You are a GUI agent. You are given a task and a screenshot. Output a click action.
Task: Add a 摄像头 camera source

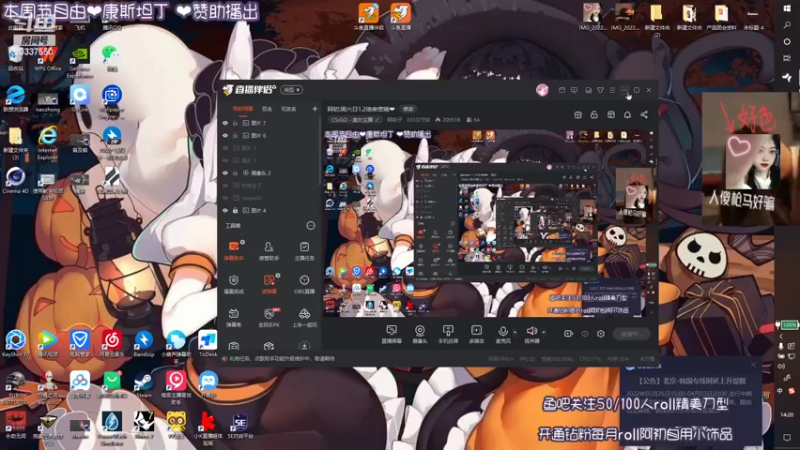point(419,334)
